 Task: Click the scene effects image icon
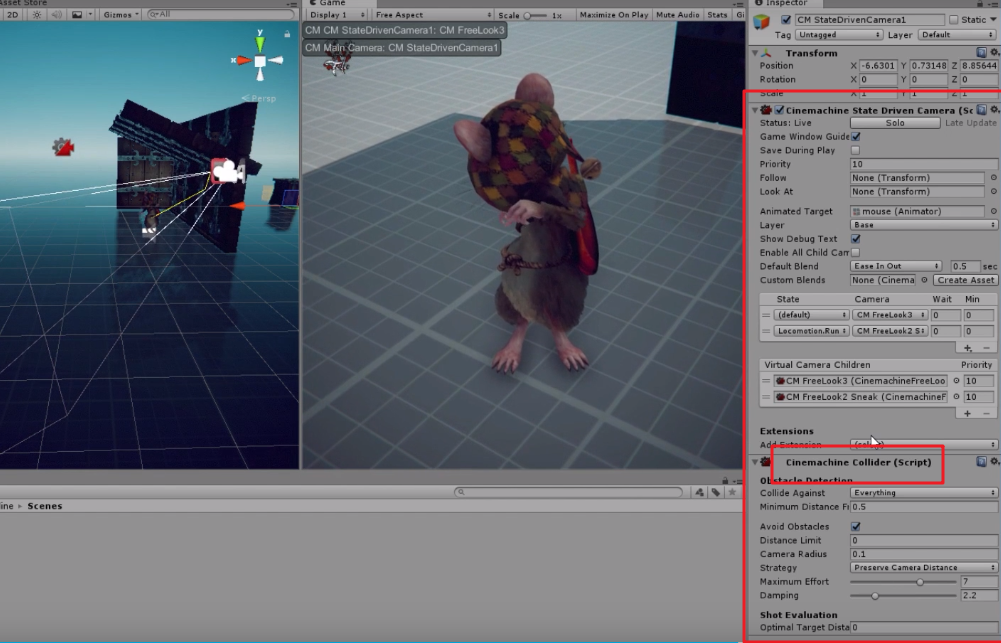tap(77, 14)
